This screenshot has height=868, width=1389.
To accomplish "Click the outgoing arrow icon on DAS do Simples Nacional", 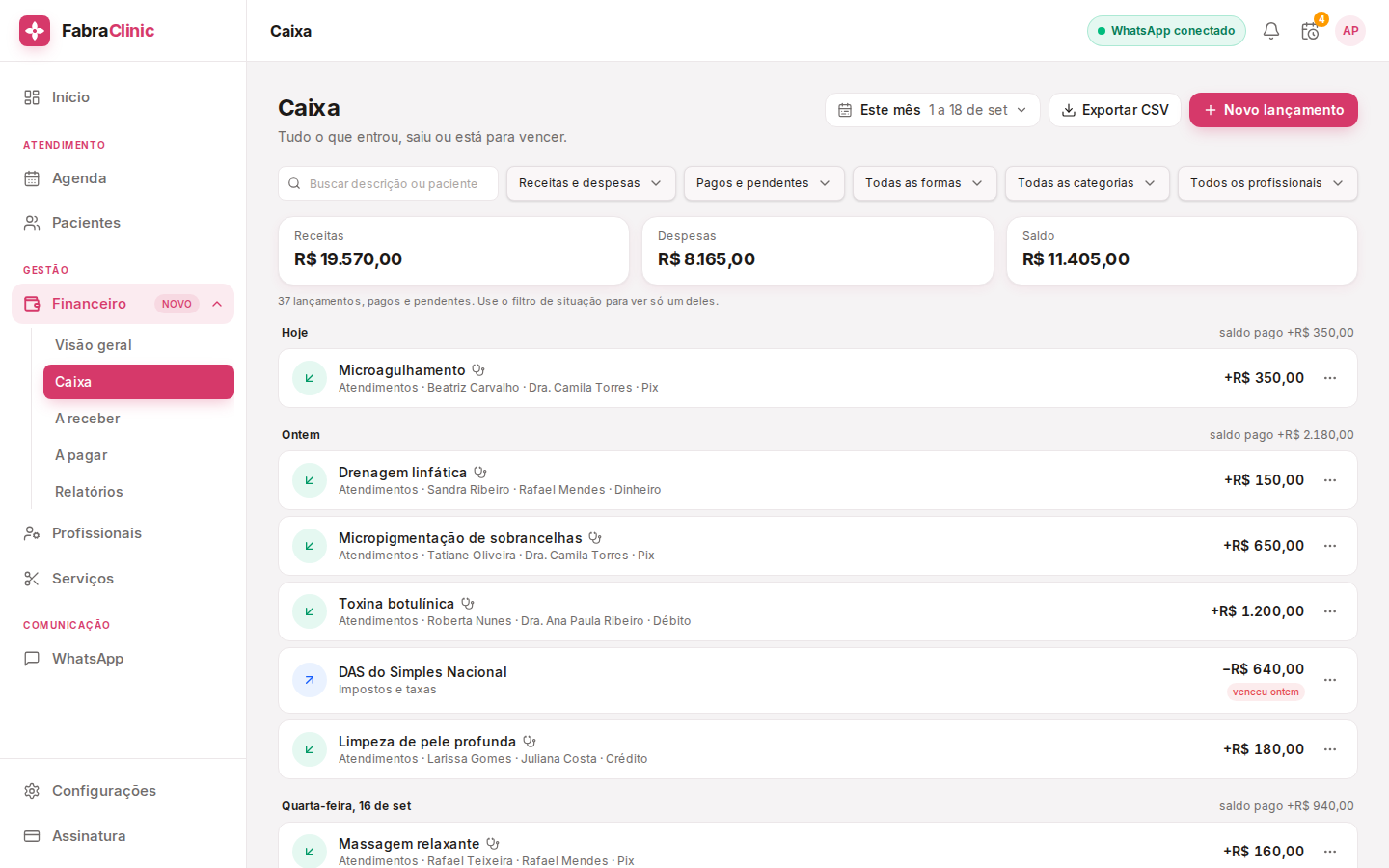I will 310,680.
